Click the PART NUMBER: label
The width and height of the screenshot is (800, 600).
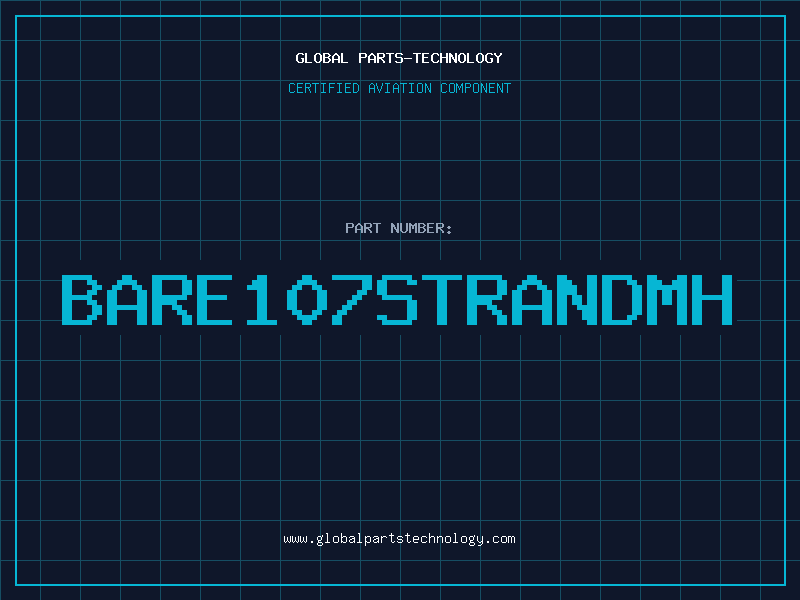click(399, 228)
